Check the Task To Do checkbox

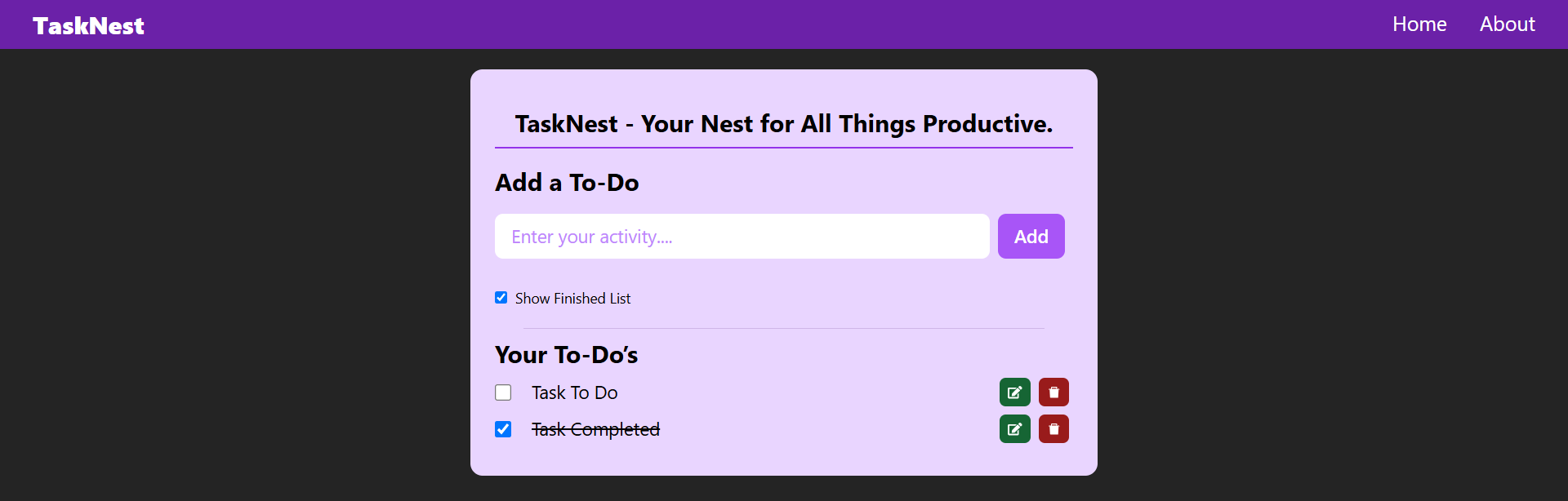tap(503, 392)
